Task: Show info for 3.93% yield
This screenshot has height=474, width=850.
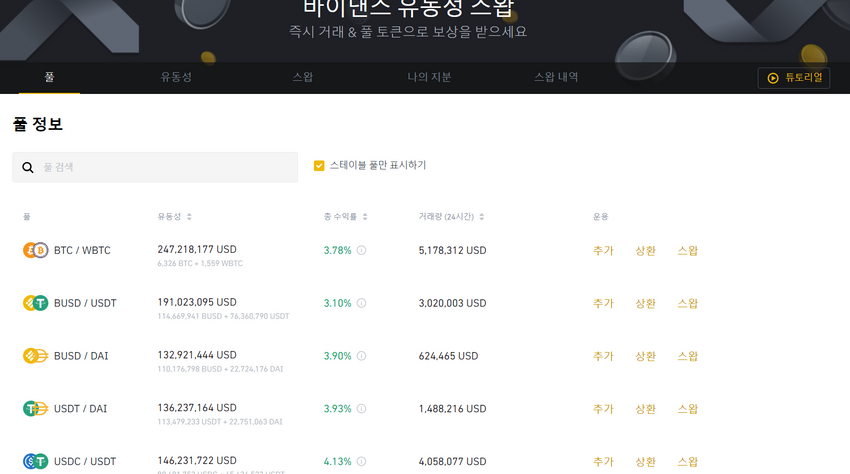Action: pyautogui.click(x=362, y=408)
